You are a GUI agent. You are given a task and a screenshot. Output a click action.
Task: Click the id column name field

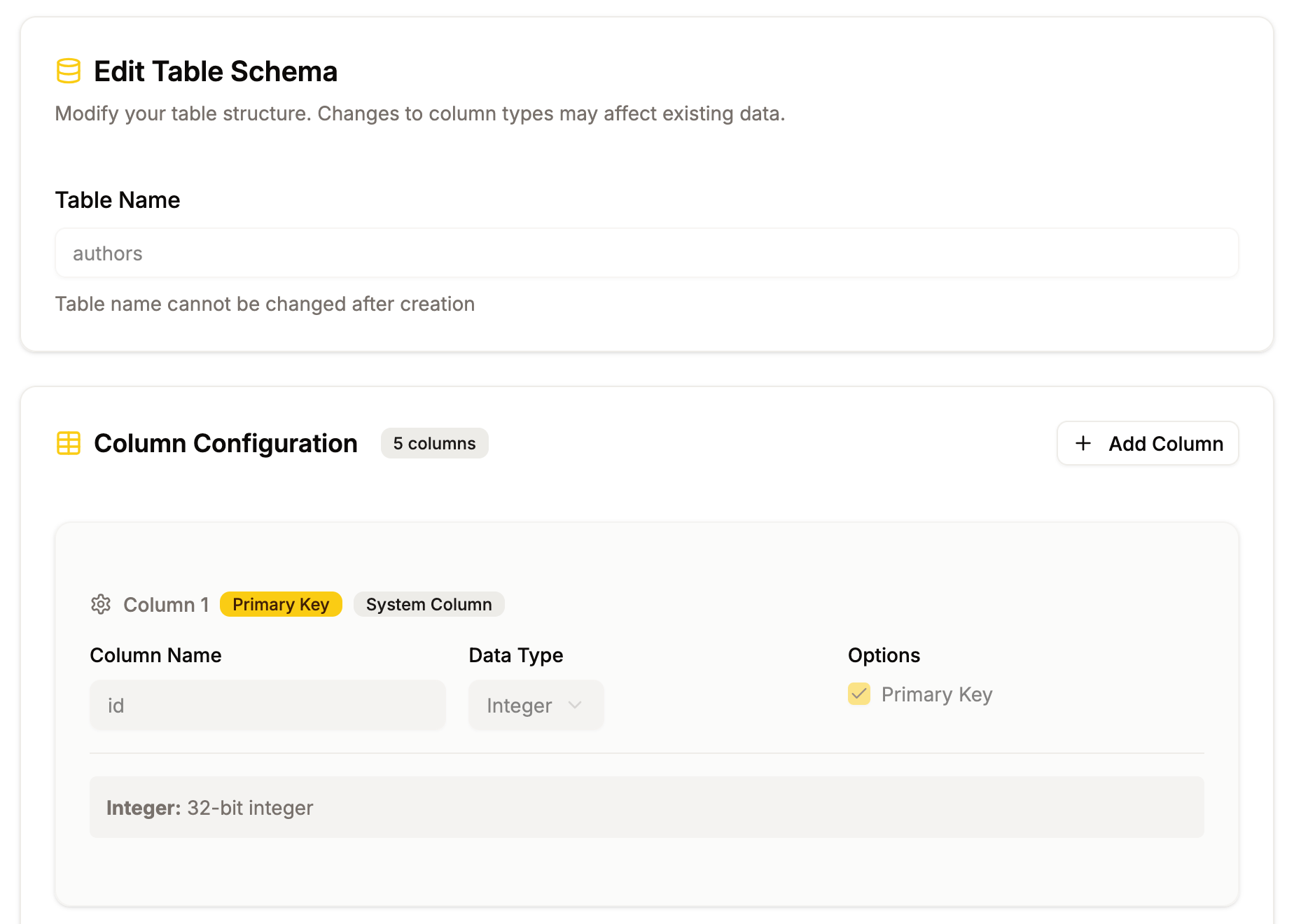pyautogui.click(x=267, y=705)
